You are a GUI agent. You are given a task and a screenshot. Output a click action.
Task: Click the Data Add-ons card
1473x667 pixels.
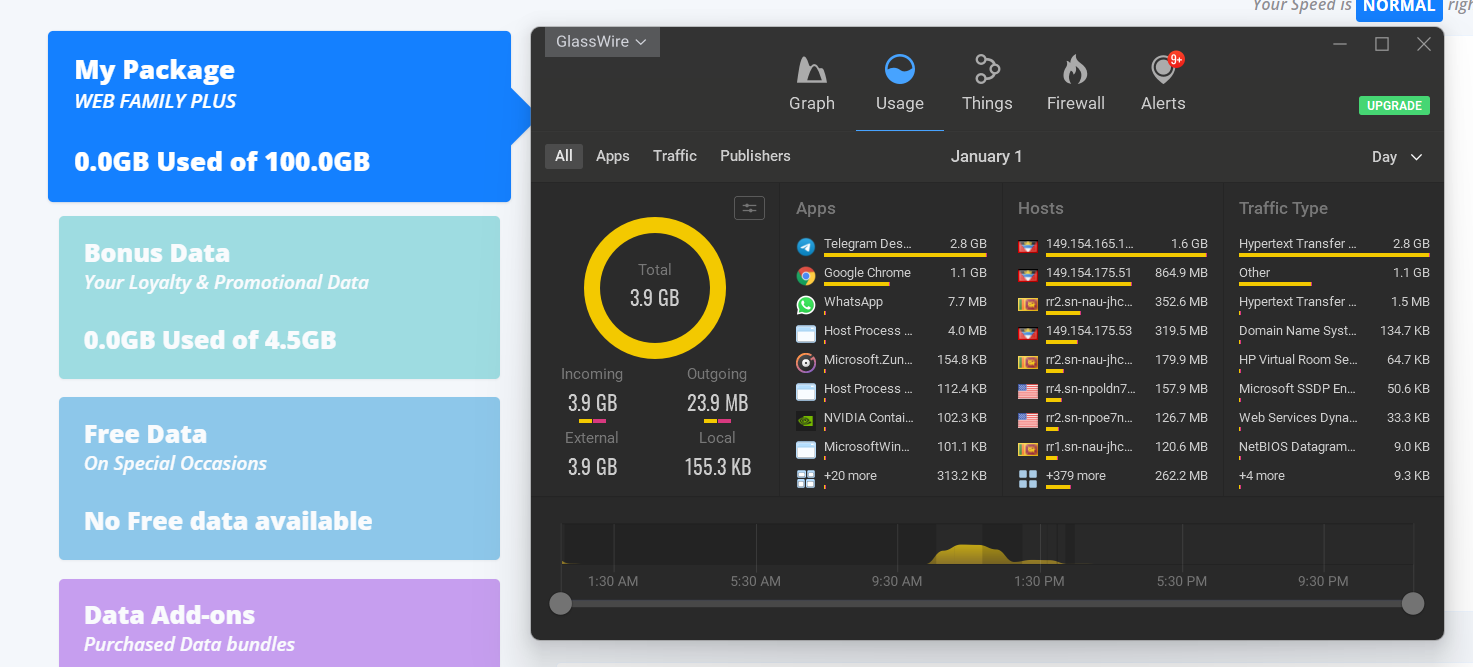(279, 623)
